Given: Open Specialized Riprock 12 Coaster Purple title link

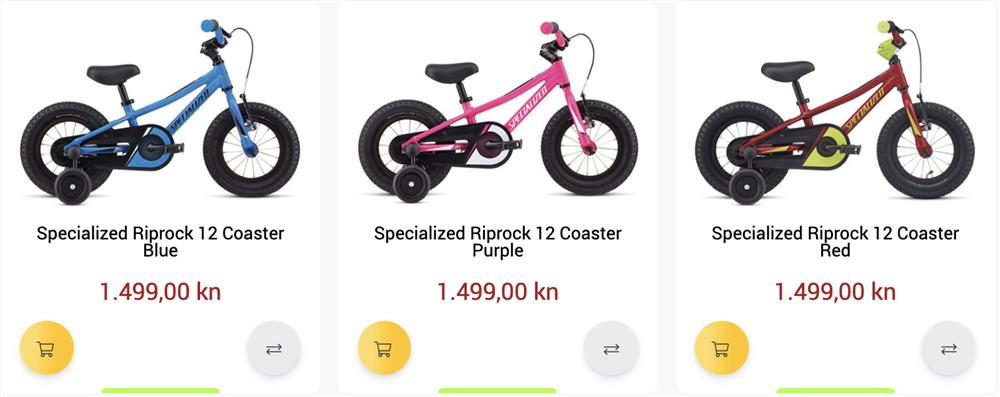Looking at the screenshot, I should point(498,241).
